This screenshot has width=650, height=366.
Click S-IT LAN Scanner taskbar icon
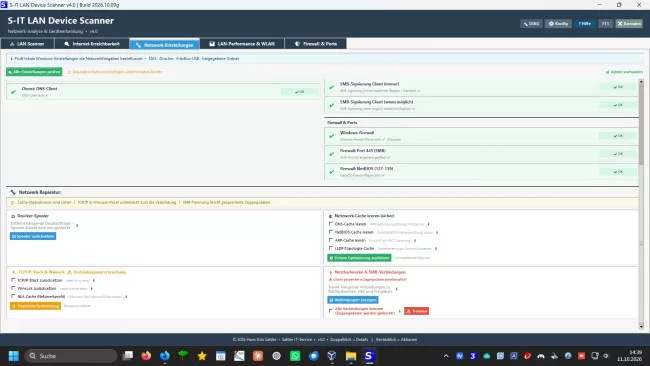[x=369, y=356]
